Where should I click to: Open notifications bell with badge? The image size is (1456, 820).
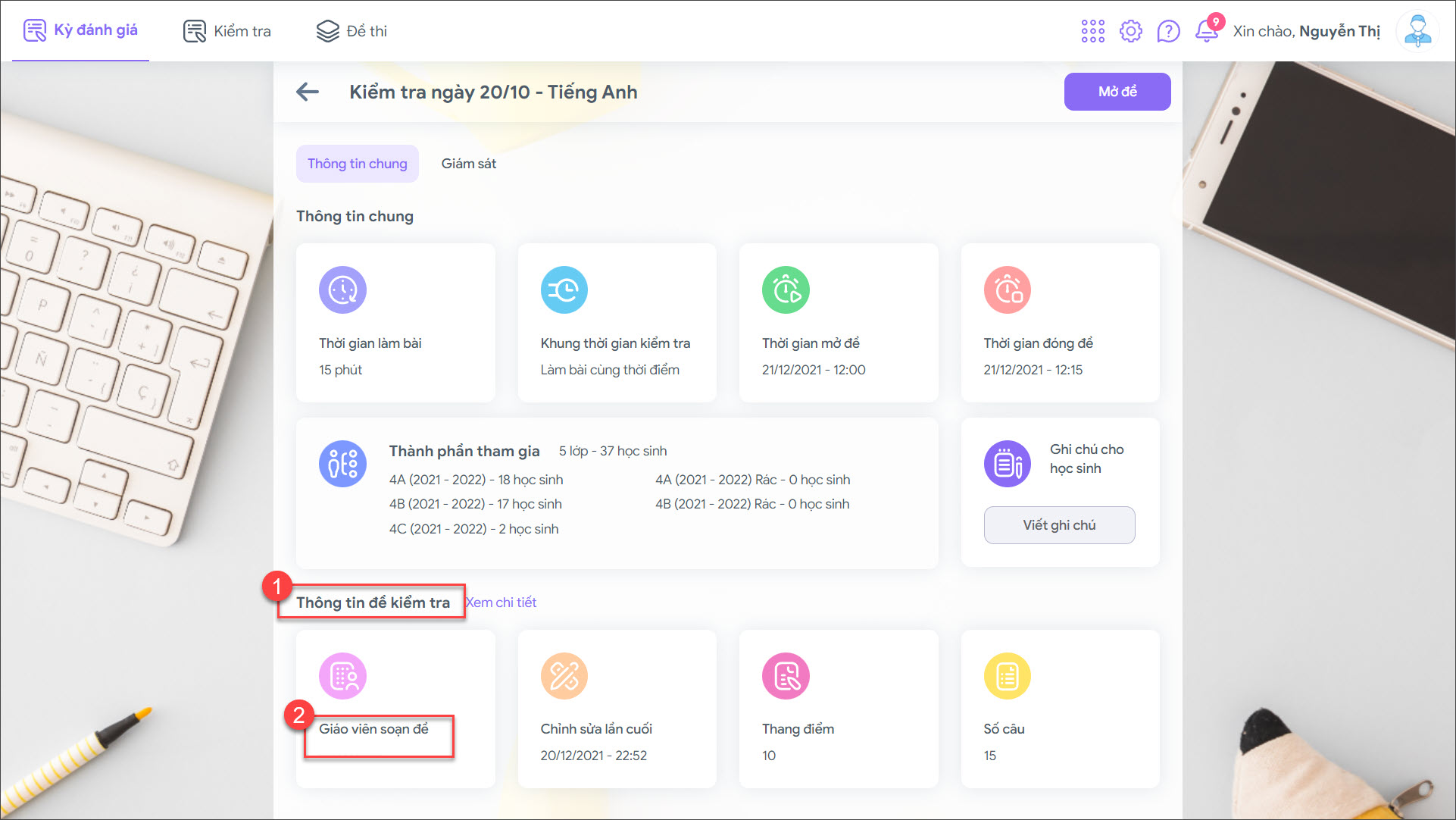pyautogui.click(x=1206, y=31)
